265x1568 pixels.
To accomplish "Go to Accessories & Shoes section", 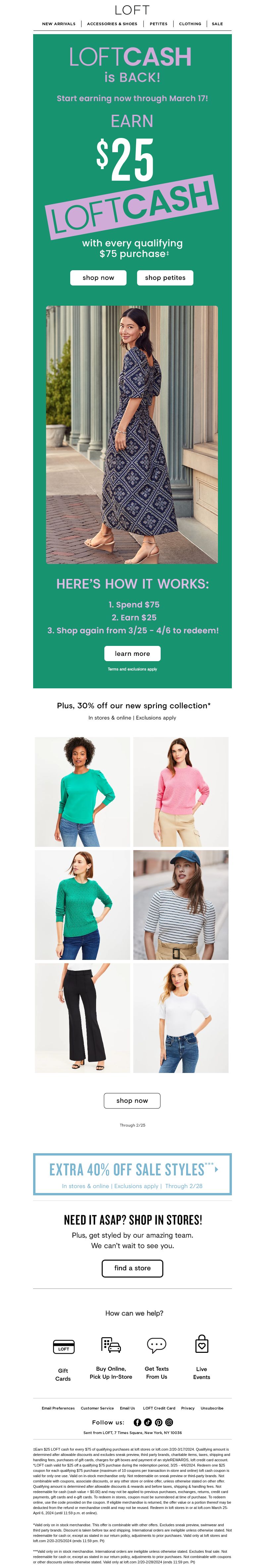I will 112,24.
